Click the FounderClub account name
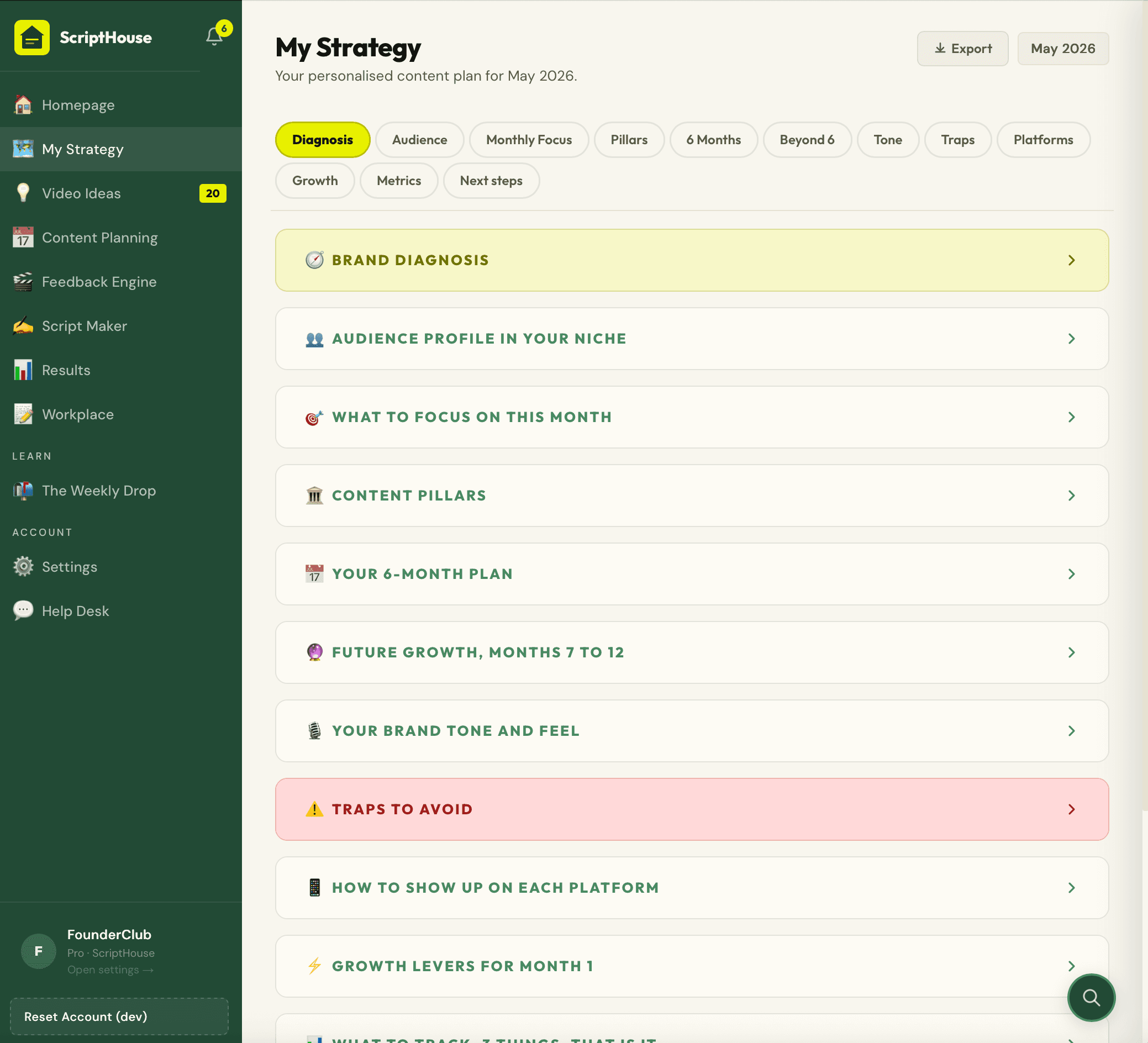The width and height of the screenshot is (1148, 1043). [109, 934]
